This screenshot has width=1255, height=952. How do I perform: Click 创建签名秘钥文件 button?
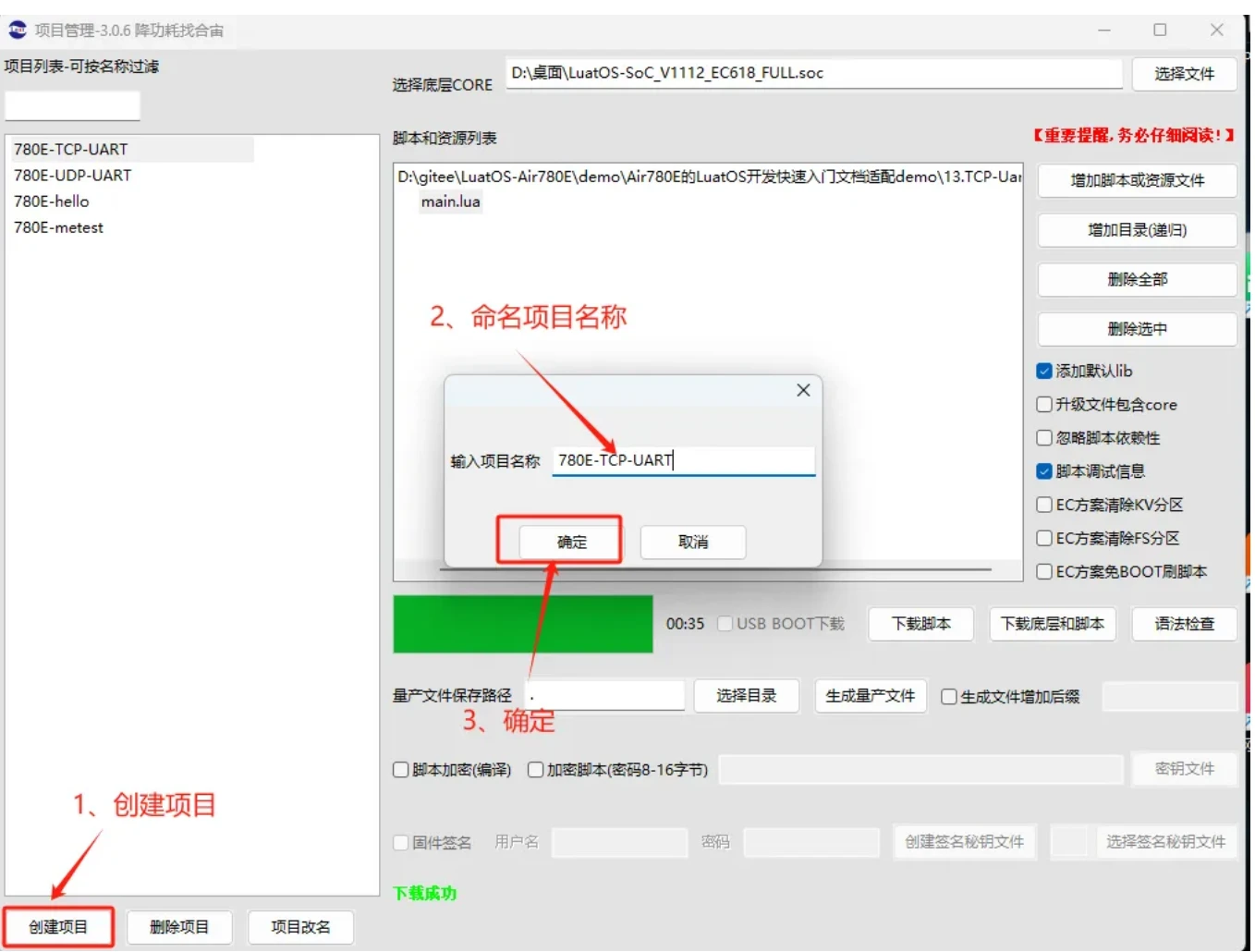(964, 842)
